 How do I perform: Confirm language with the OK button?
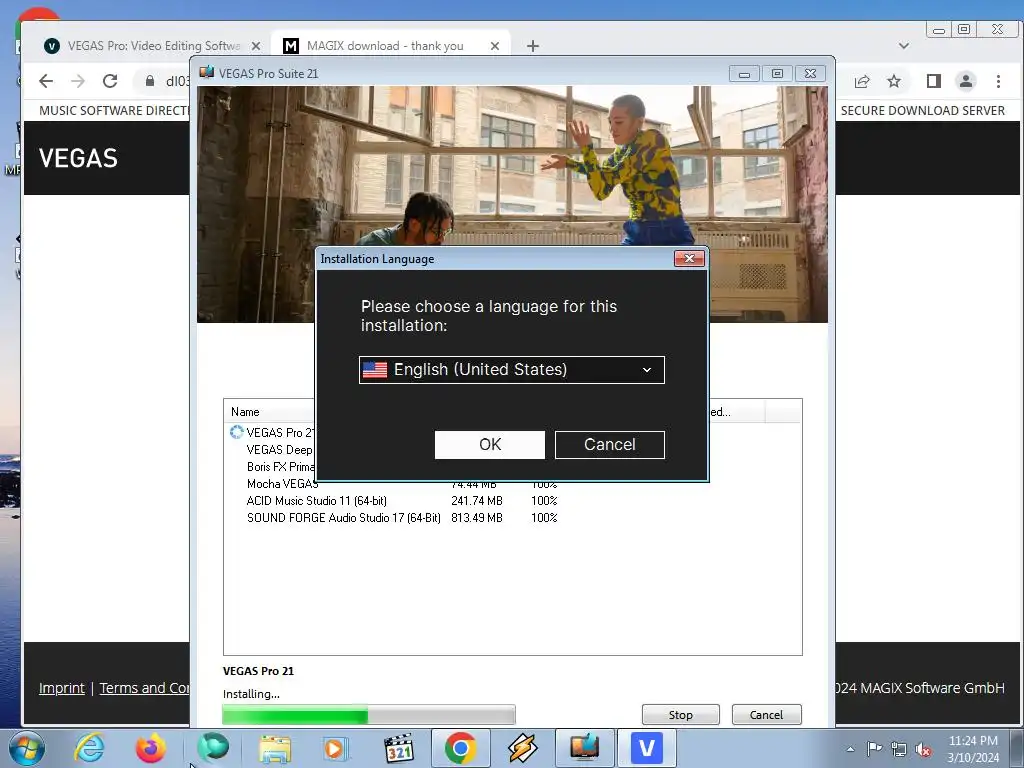pyautogui.click(x=490, y=445)
